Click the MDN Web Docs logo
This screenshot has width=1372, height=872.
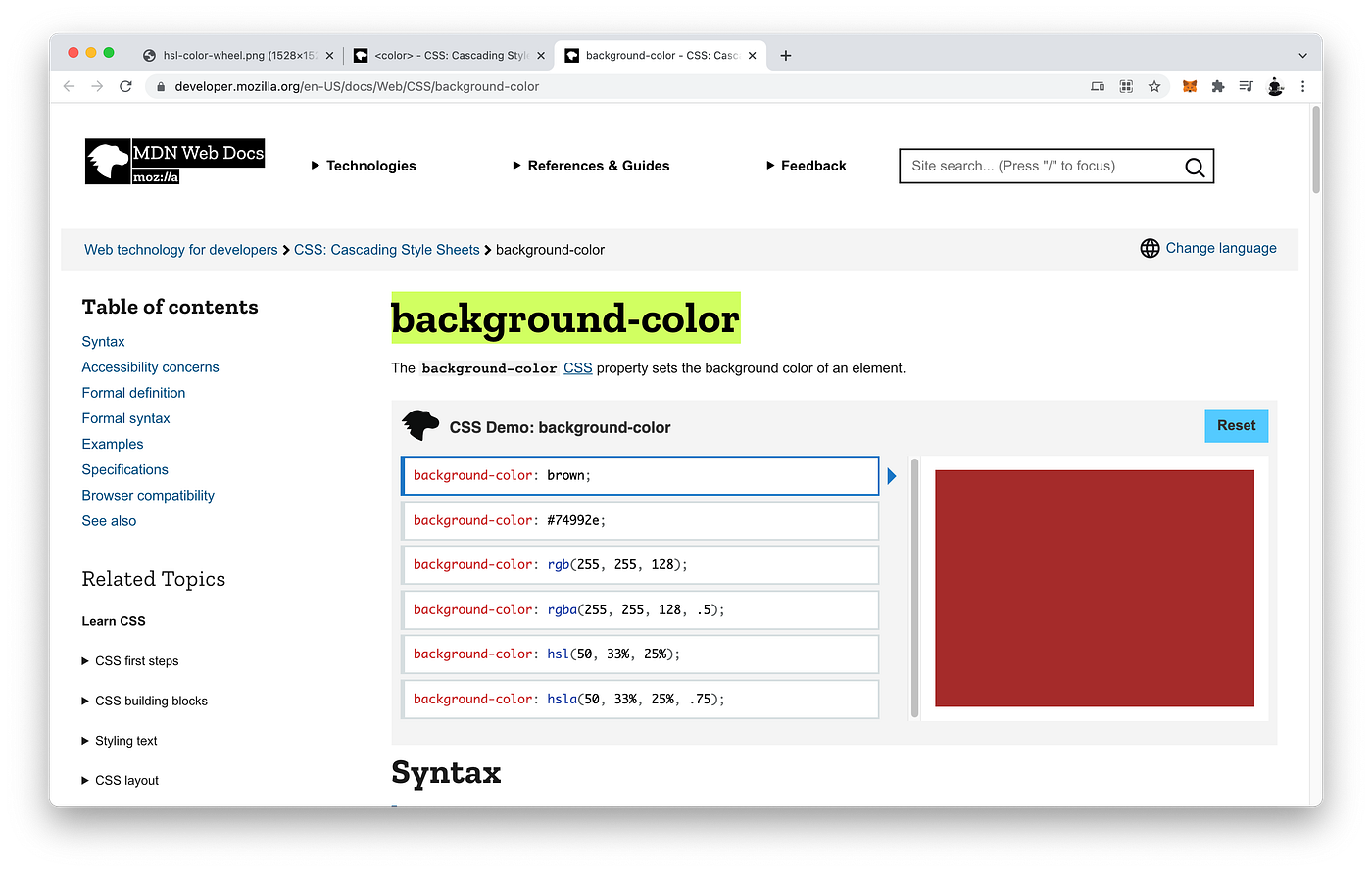click(173, 160)
